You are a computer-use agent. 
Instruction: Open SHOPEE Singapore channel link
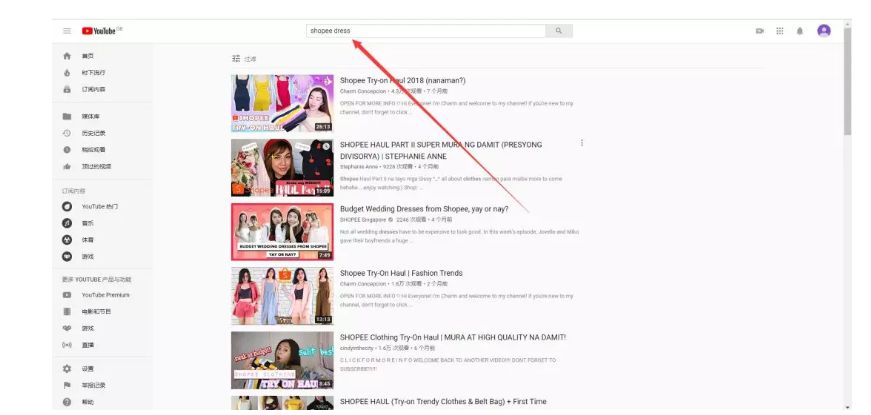point(365,220)
